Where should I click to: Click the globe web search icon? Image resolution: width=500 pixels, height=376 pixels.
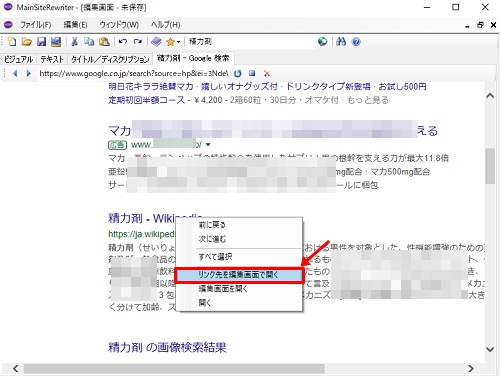322,42
